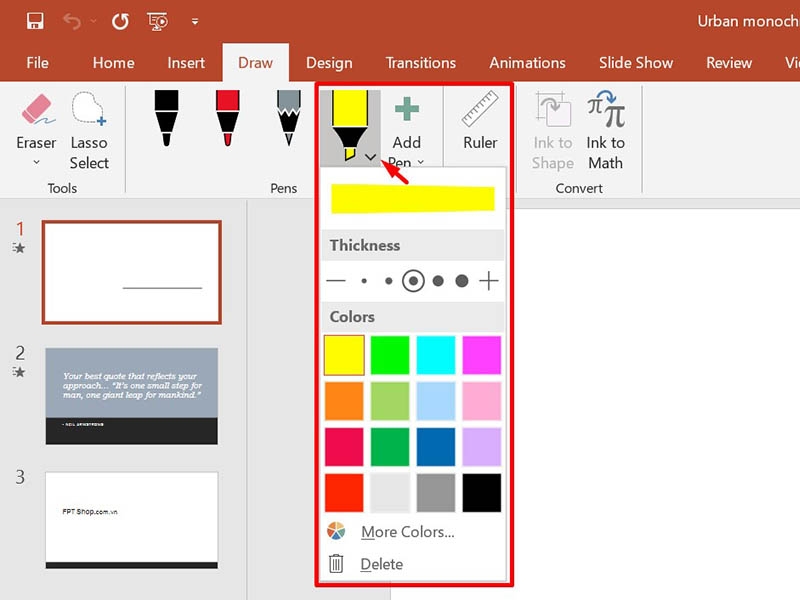Screen dimensions: 800x600
Task: Select the Draw ribbon tab
Action: click(256, 63)
